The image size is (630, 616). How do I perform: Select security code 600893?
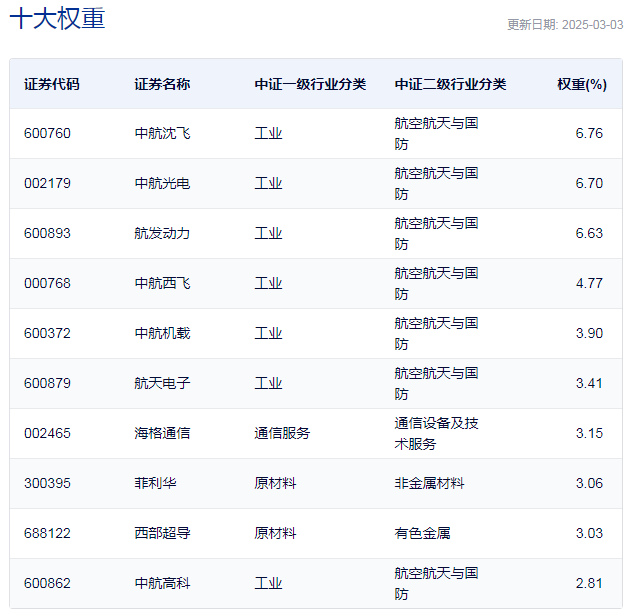[x=47, y=233]
